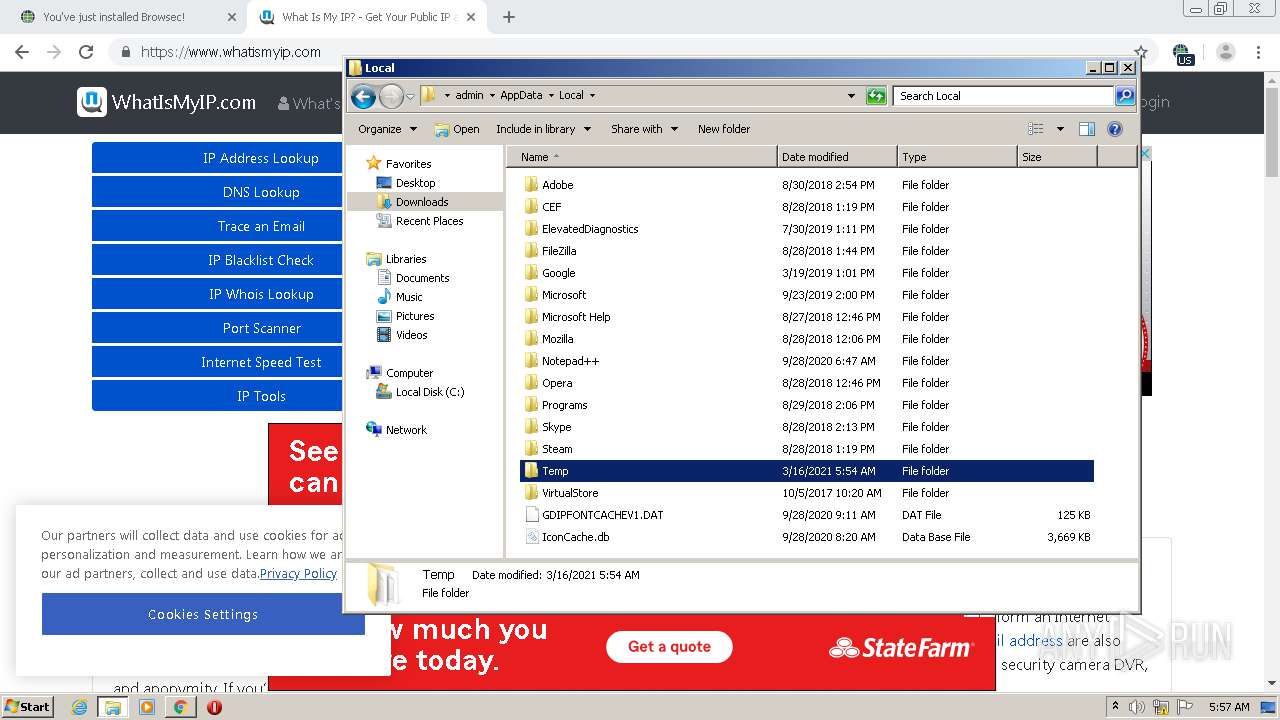Open recent pages dropdown arrow
Image resolution: width=1280 pixels, height=720 pixels.
pyautogui.click(x=410, y=96)
